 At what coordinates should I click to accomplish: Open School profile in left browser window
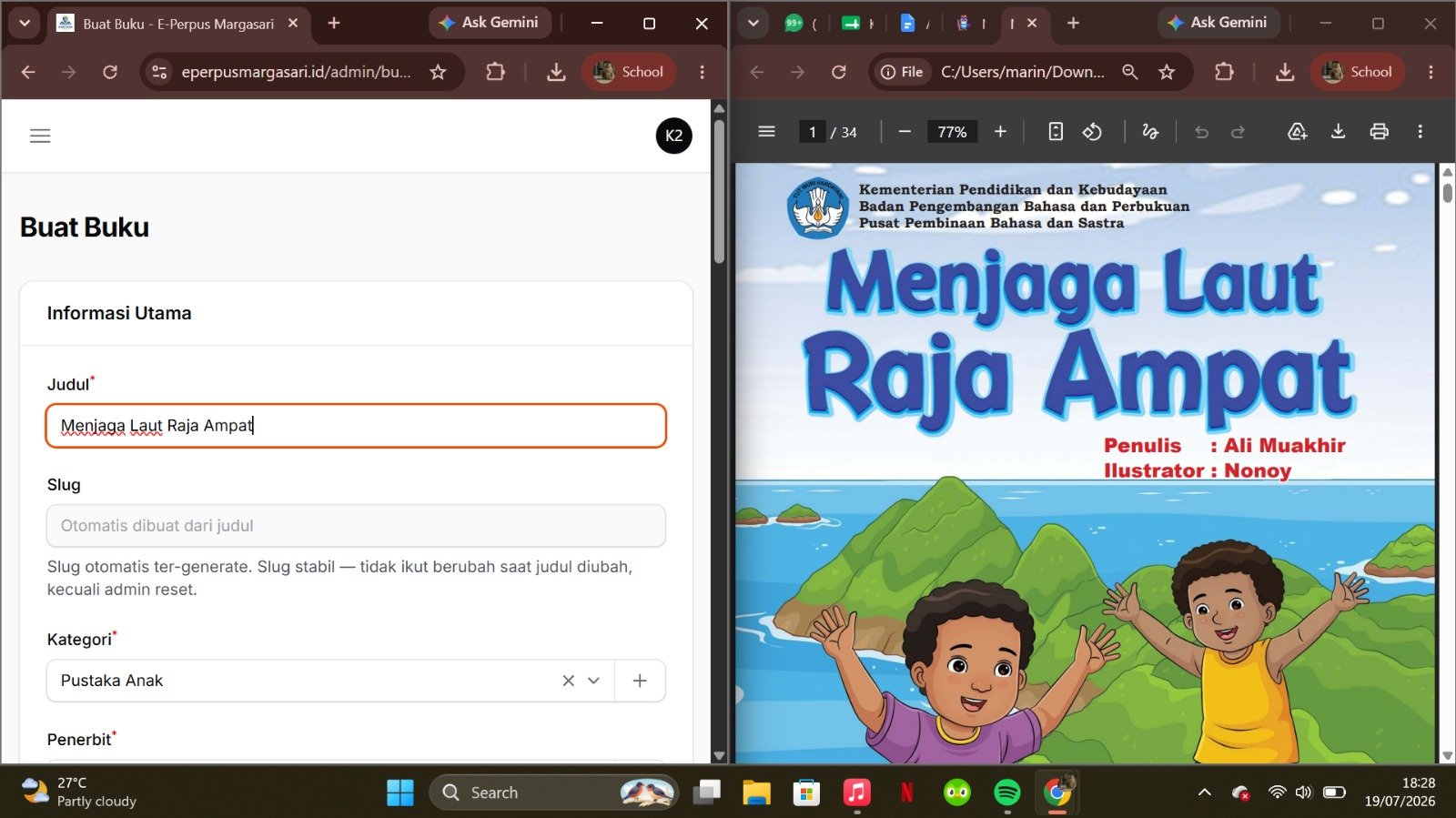[628, 72]
